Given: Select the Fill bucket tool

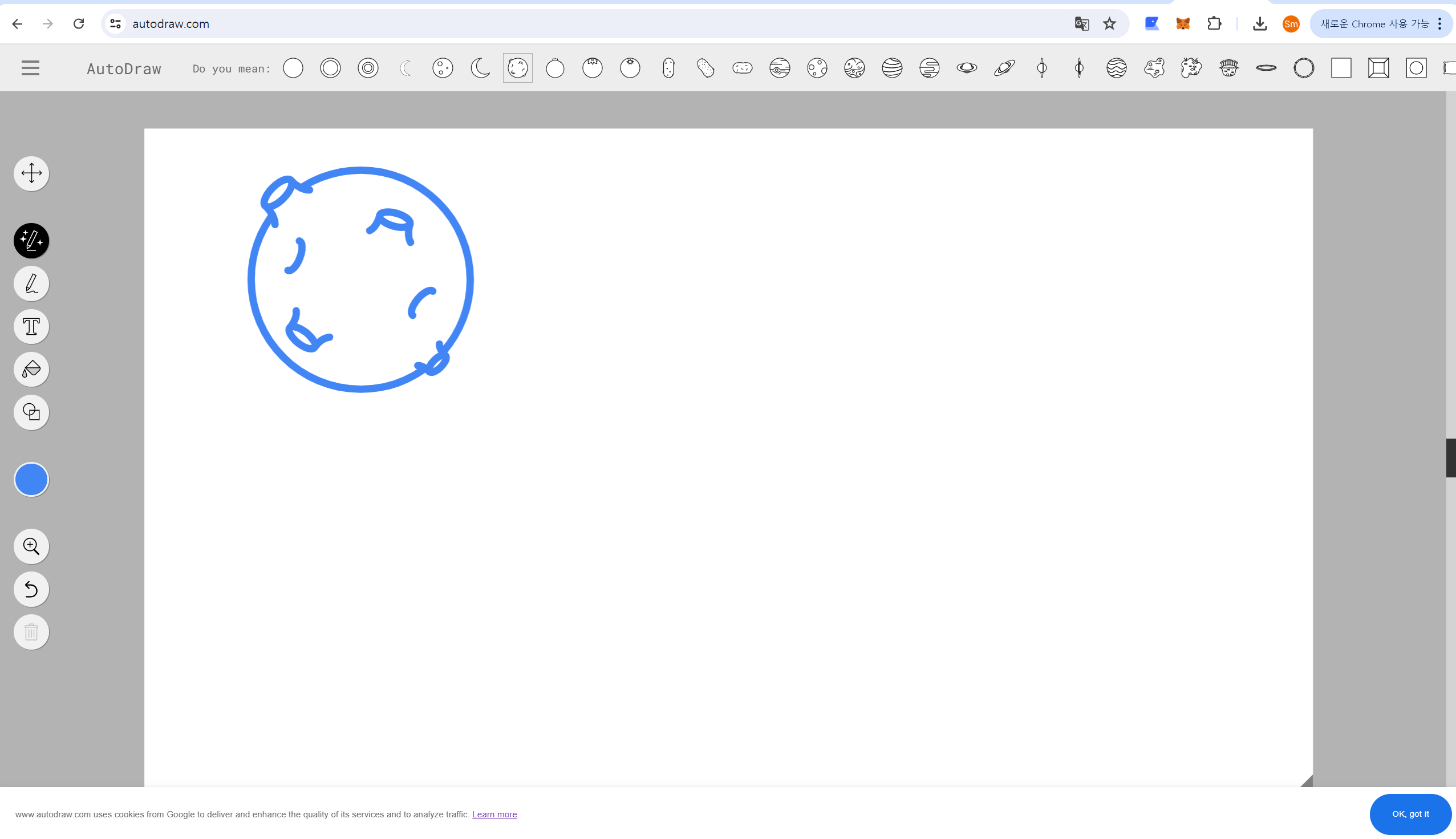Looking at the screenshot, I should click(x=31, y=370).
